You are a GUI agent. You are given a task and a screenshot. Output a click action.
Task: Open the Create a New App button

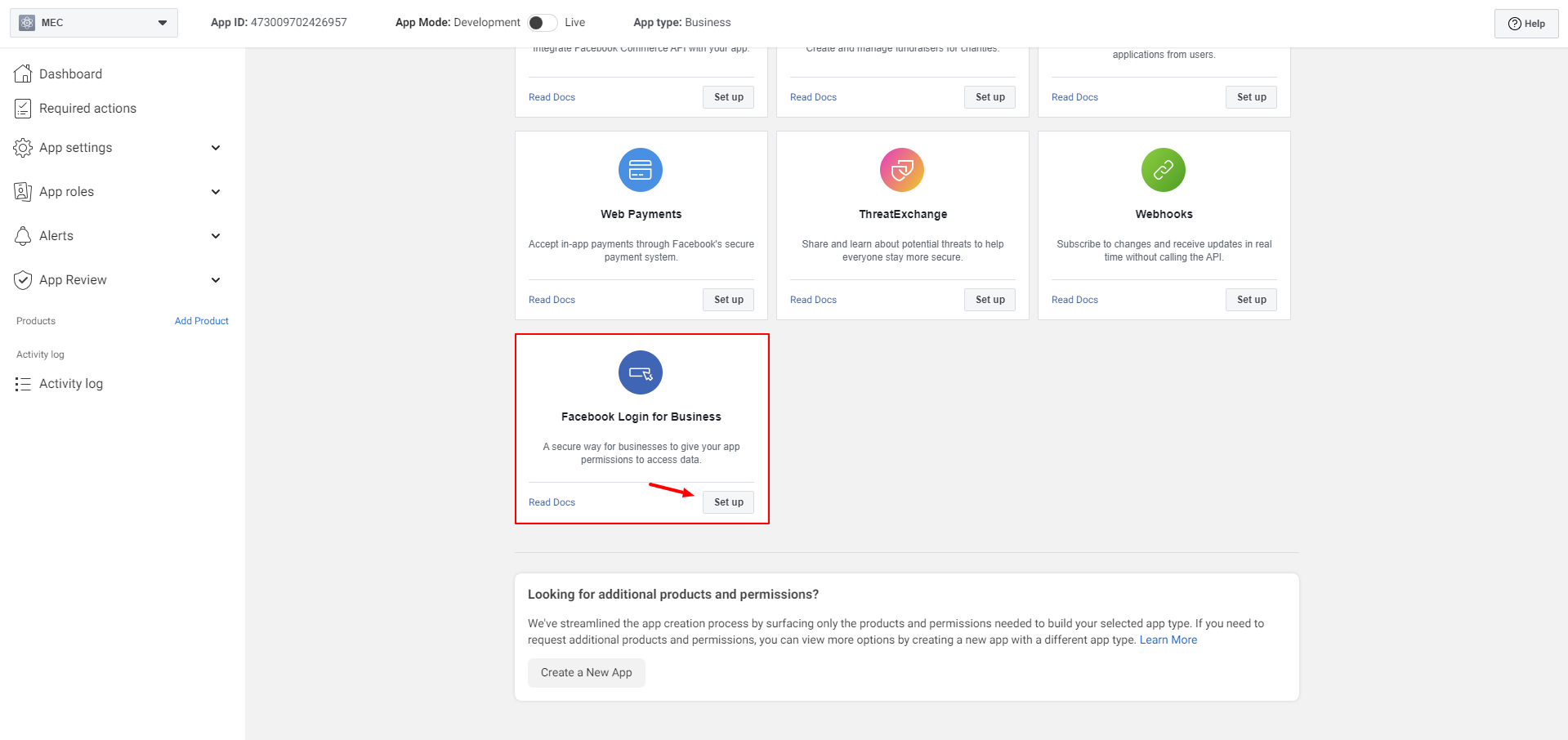[x=586, y=672]
